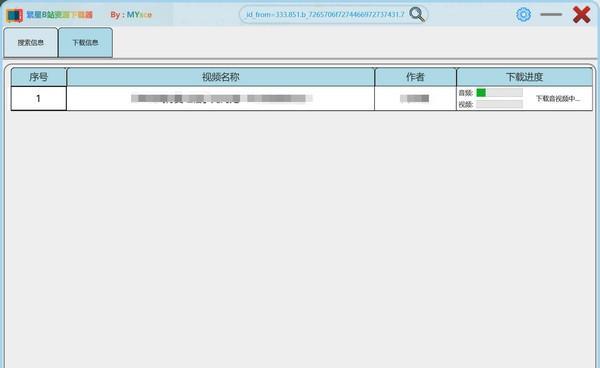Click the app title text in title bar
Viewport: 600px width, 368px height.
[59, 15]
